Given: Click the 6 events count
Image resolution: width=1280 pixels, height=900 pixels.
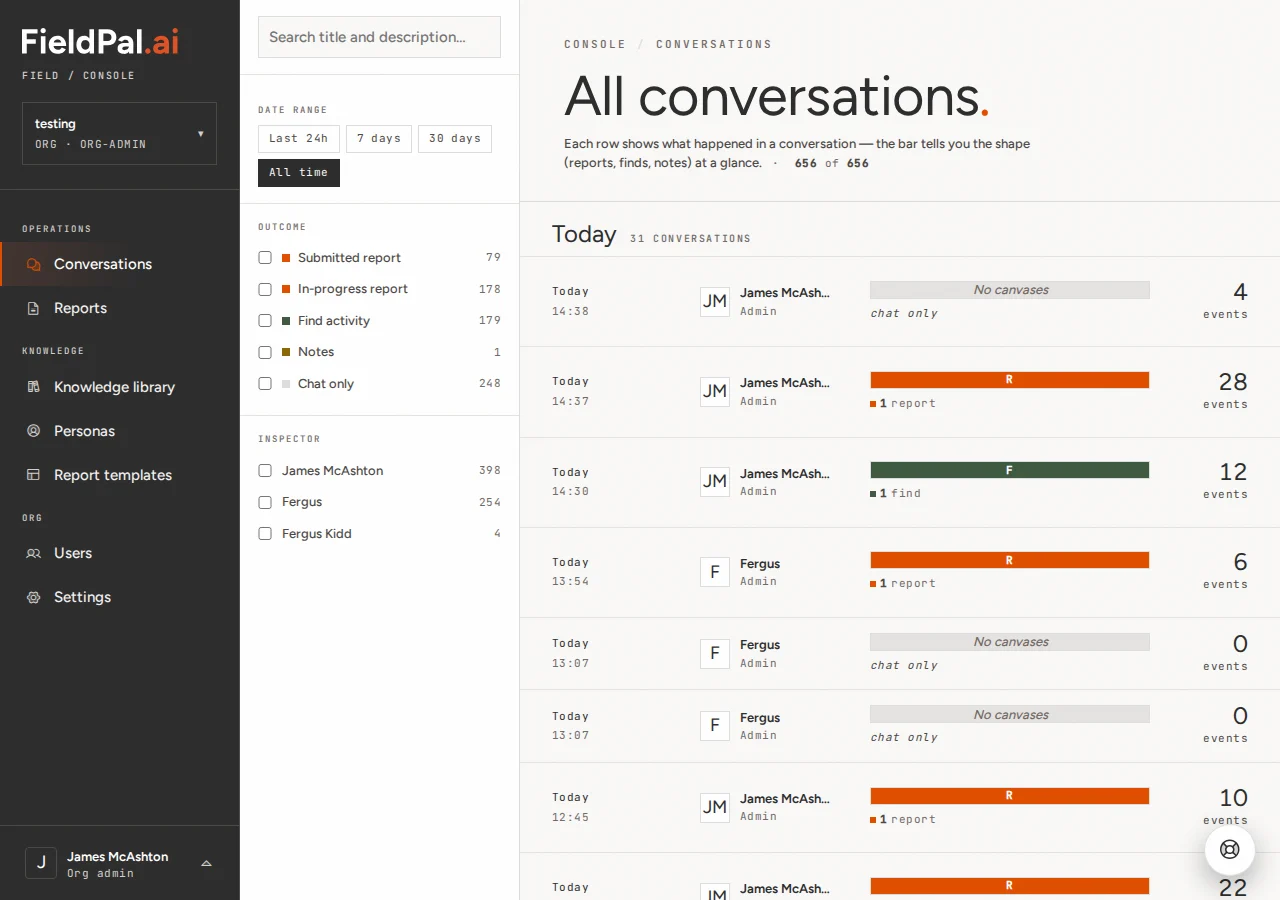Looking at the screenshot, I should [x=1226, y=570].
